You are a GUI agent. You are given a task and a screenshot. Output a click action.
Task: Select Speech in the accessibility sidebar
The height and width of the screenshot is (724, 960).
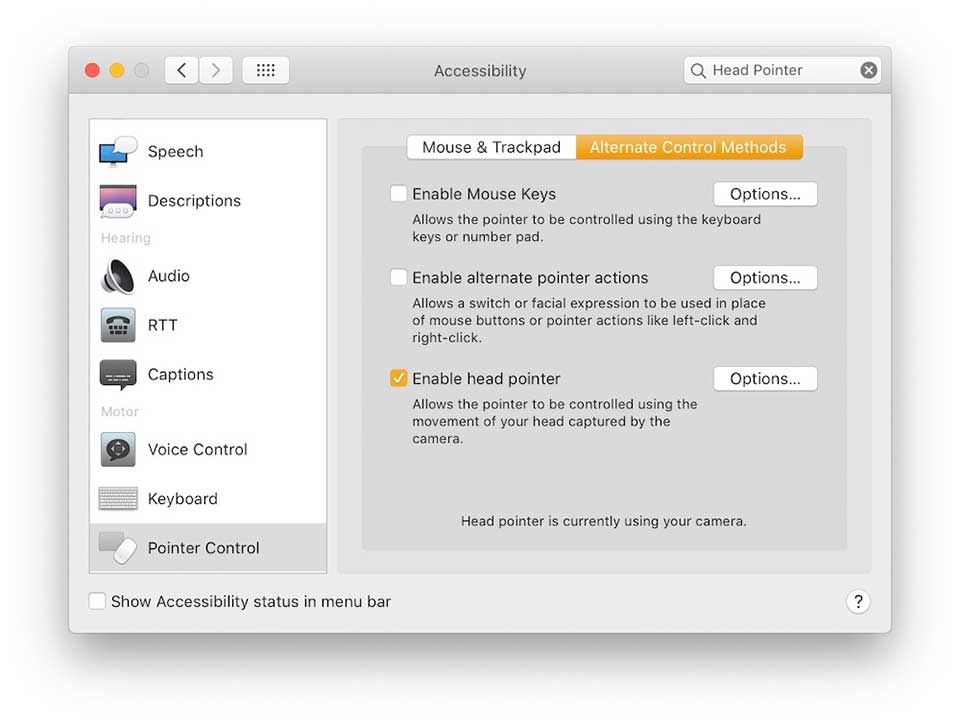point(175,152)
